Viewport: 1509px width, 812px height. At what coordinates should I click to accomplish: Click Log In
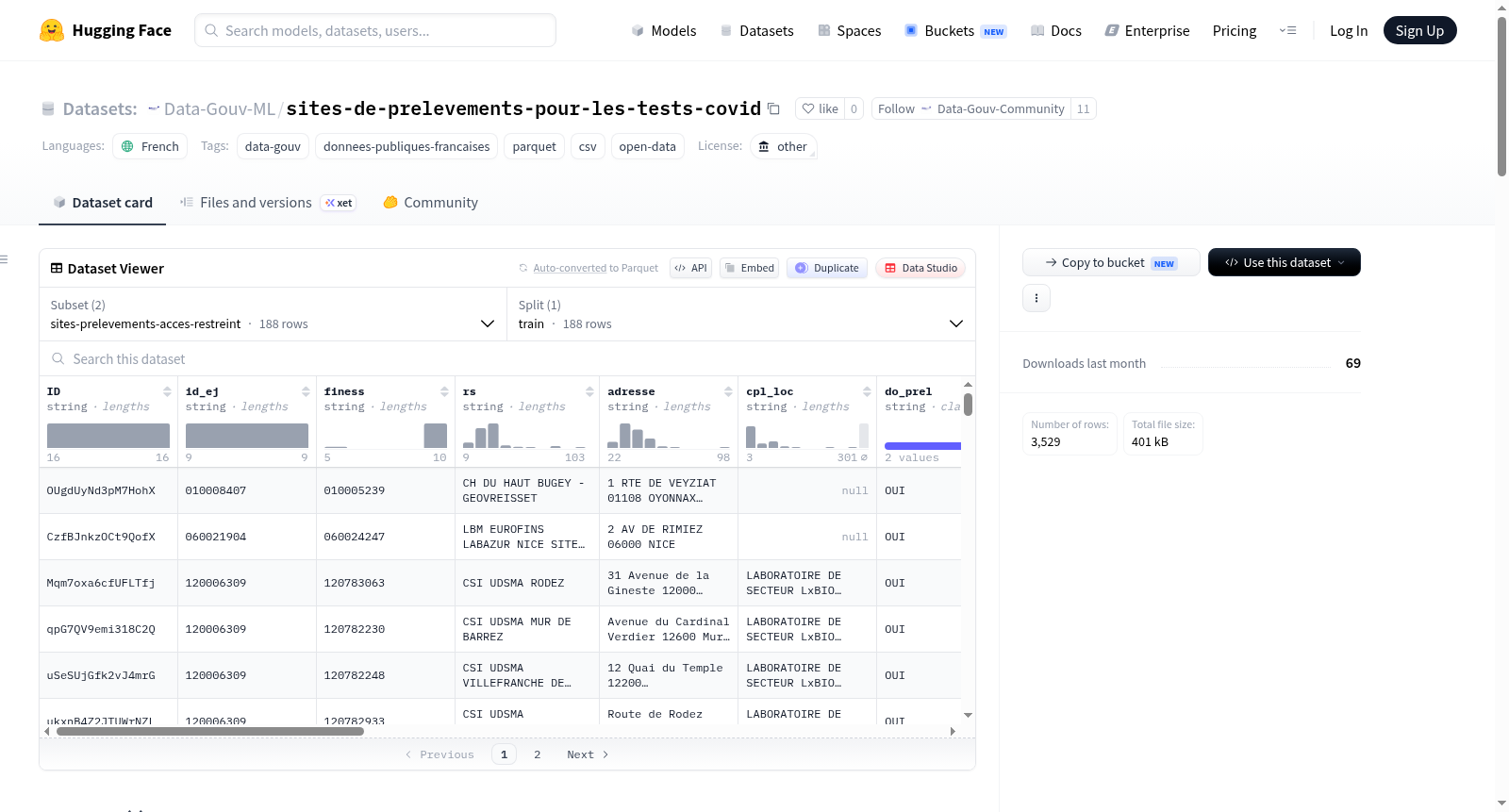coord(1349,30)
